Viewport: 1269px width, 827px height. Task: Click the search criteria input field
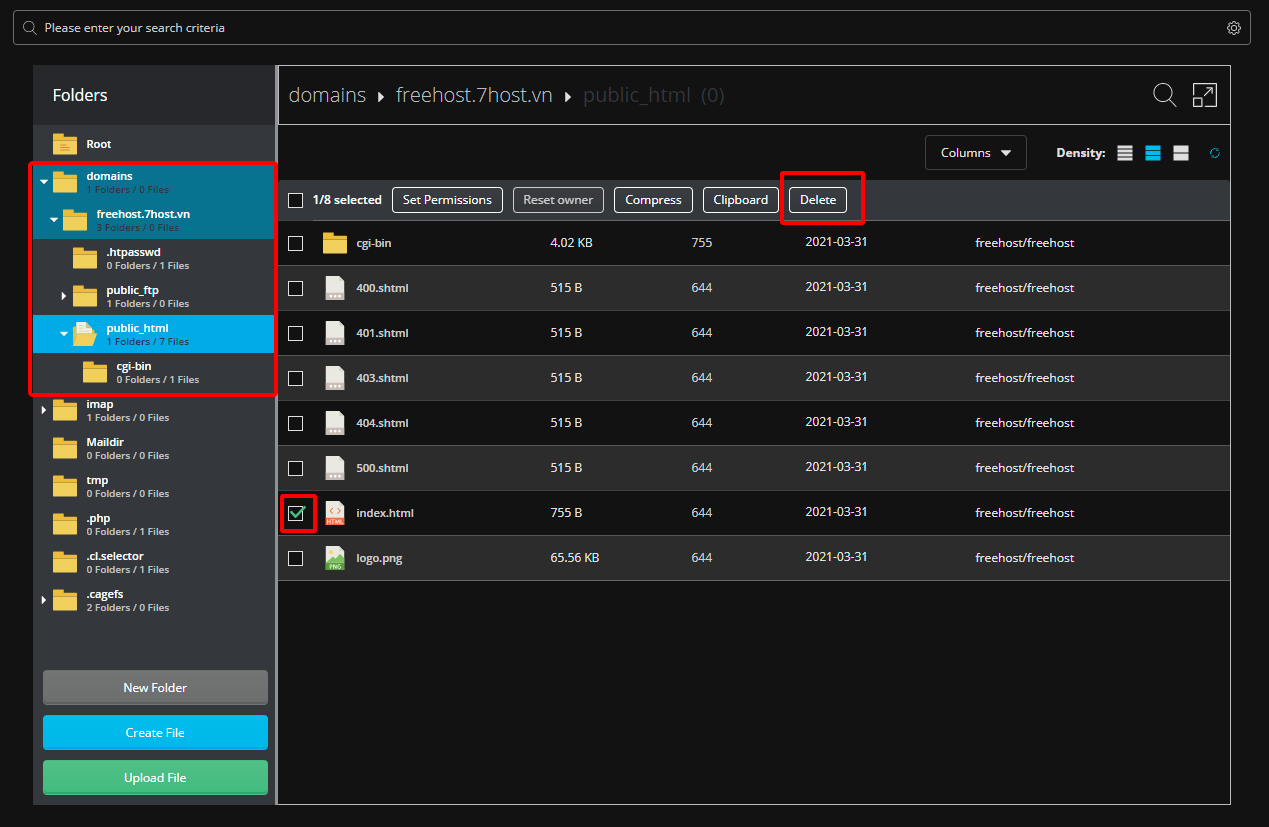click(x=632, y=28)
